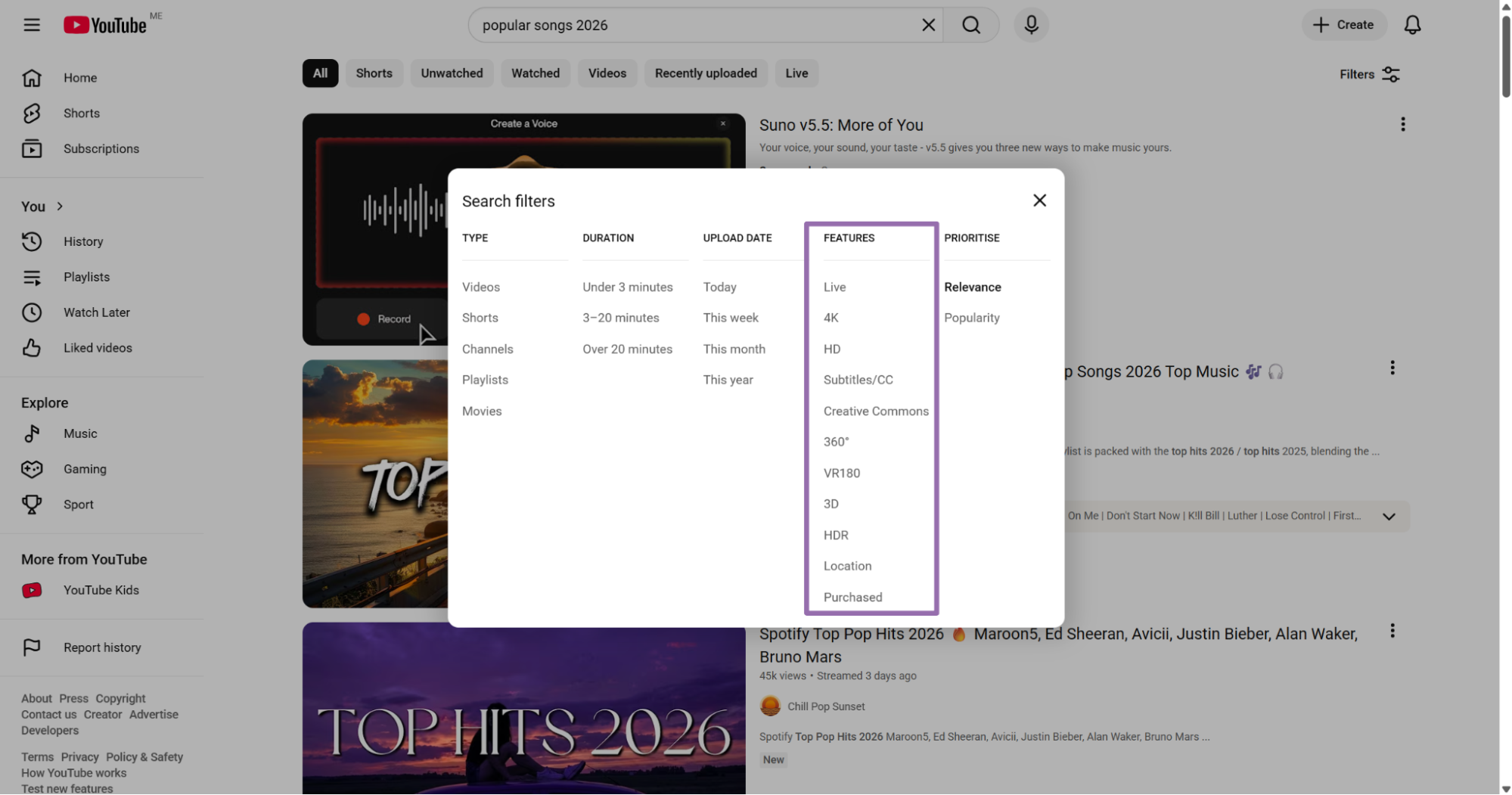1512x795 pixels.
Task: Open the hamburger guide menu
Action: click(x=32, y=25)
